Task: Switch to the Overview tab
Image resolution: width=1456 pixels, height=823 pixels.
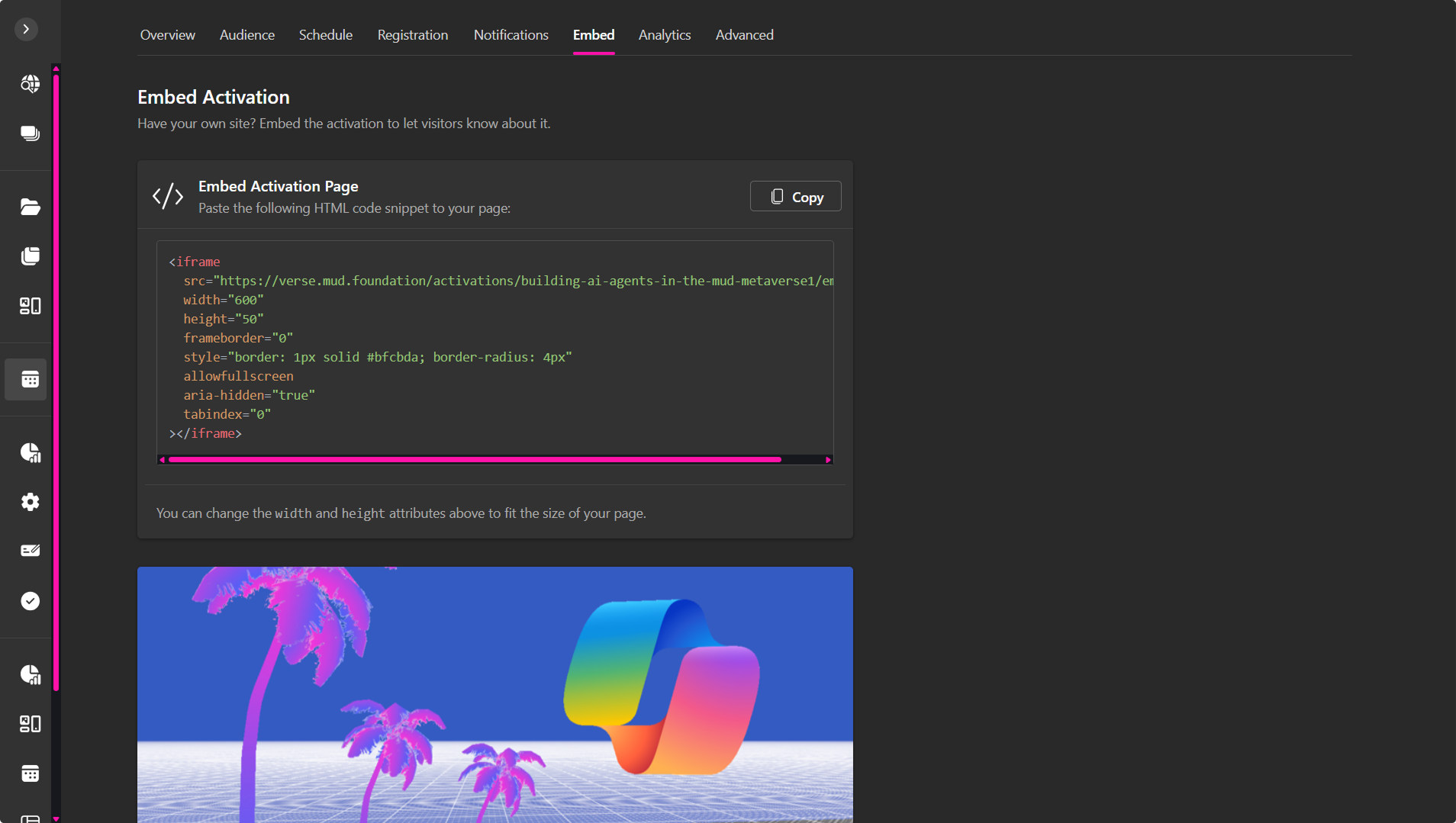Action: tap(167, 35)
